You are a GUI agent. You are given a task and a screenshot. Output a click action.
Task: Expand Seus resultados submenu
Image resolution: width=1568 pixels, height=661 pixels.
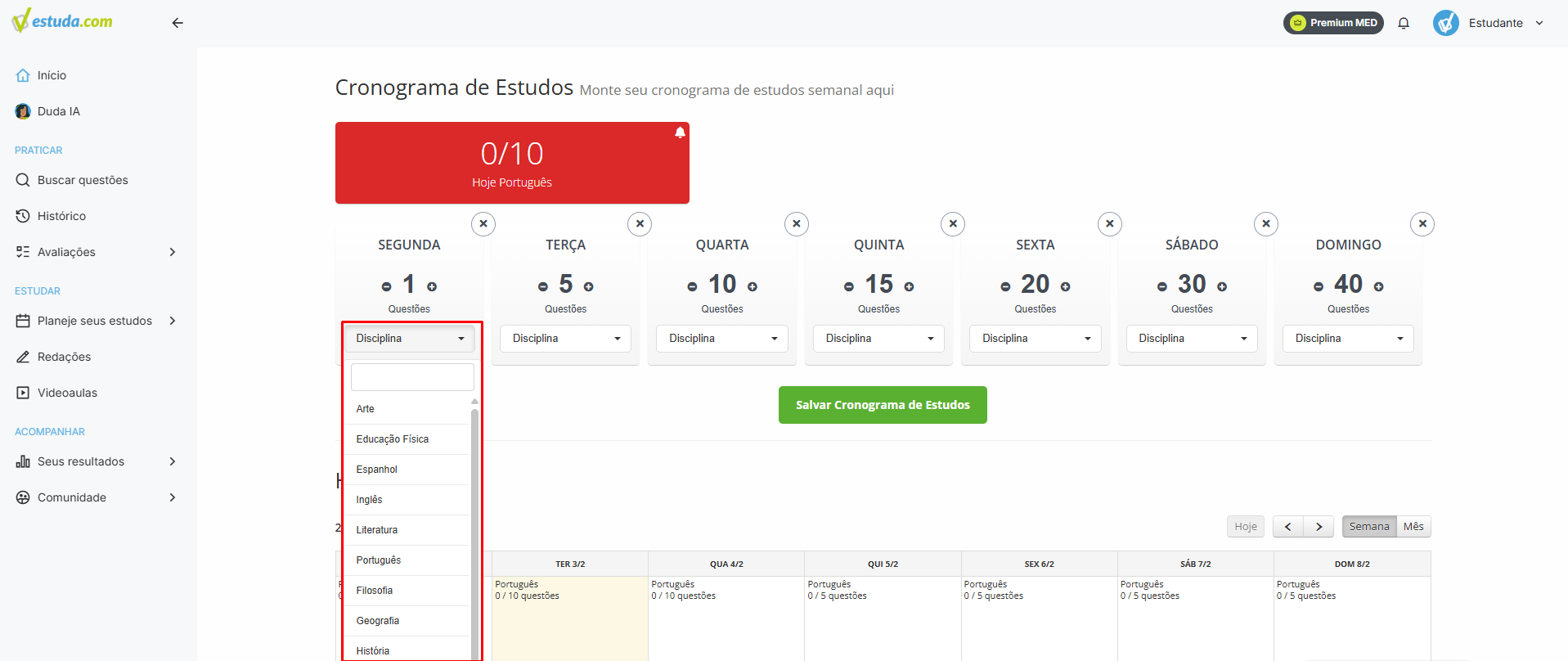pyautogui.click(x=173, y=461)
